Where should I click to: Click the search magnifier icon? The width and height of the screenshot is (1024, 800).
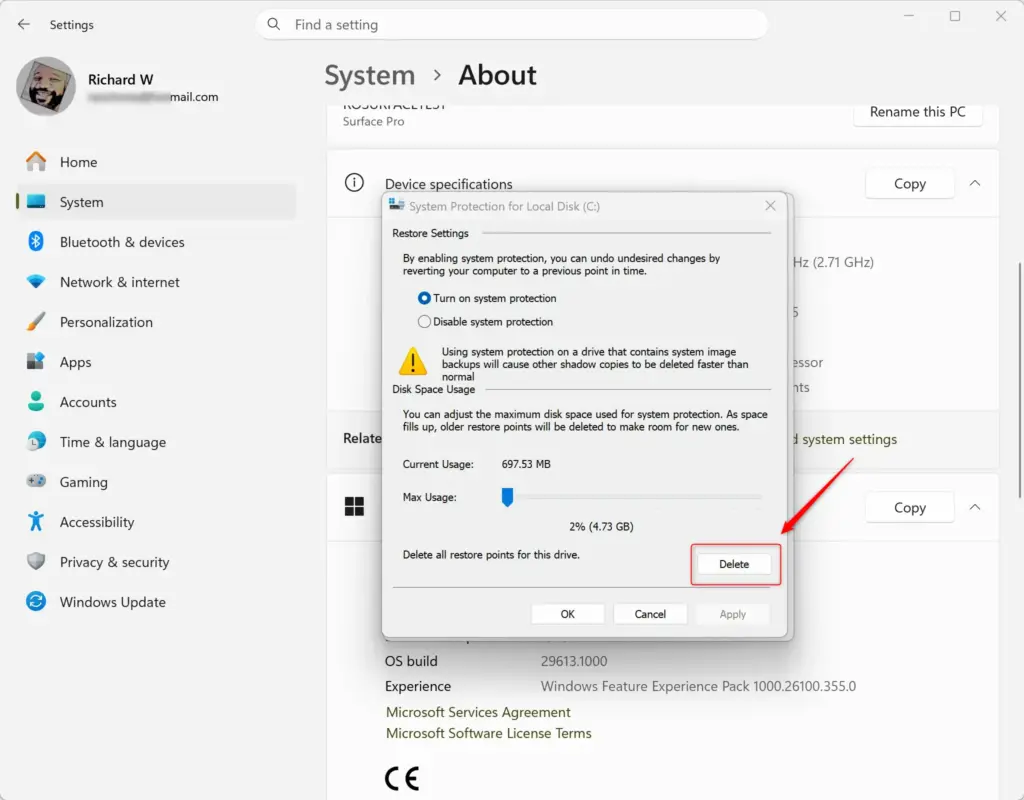pos(274,24)
